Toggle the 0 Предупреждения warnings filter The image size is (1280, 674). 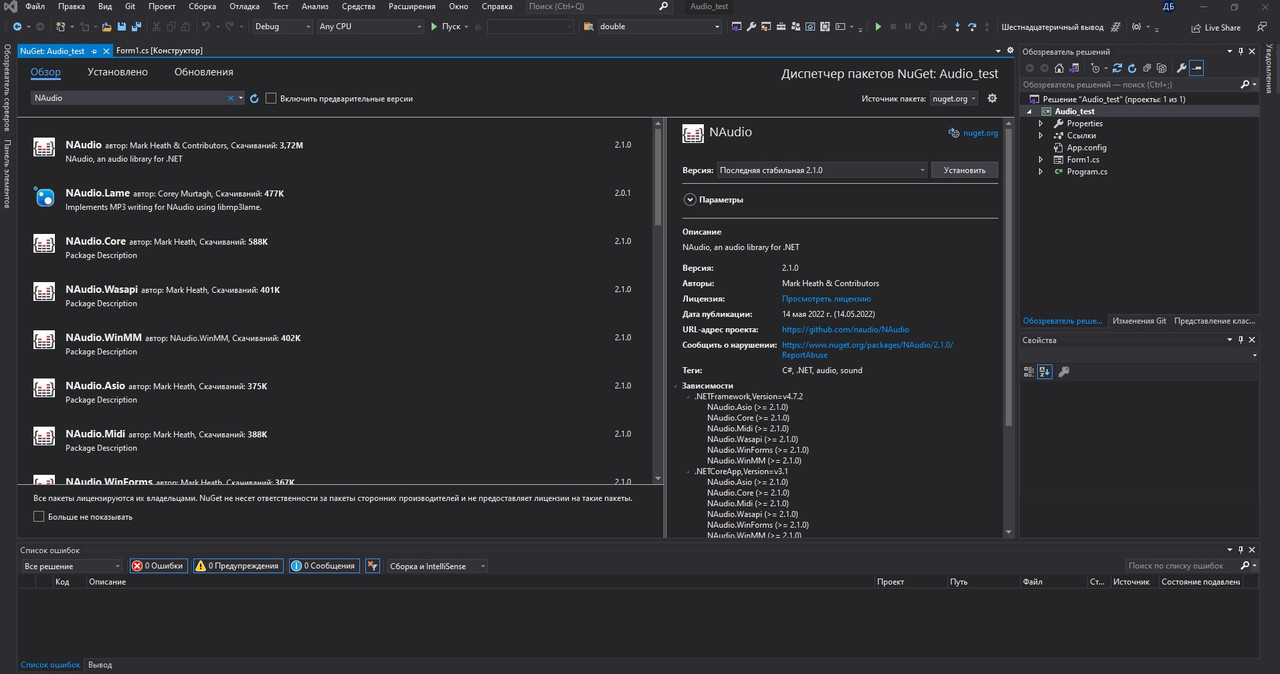coord(238,566)
